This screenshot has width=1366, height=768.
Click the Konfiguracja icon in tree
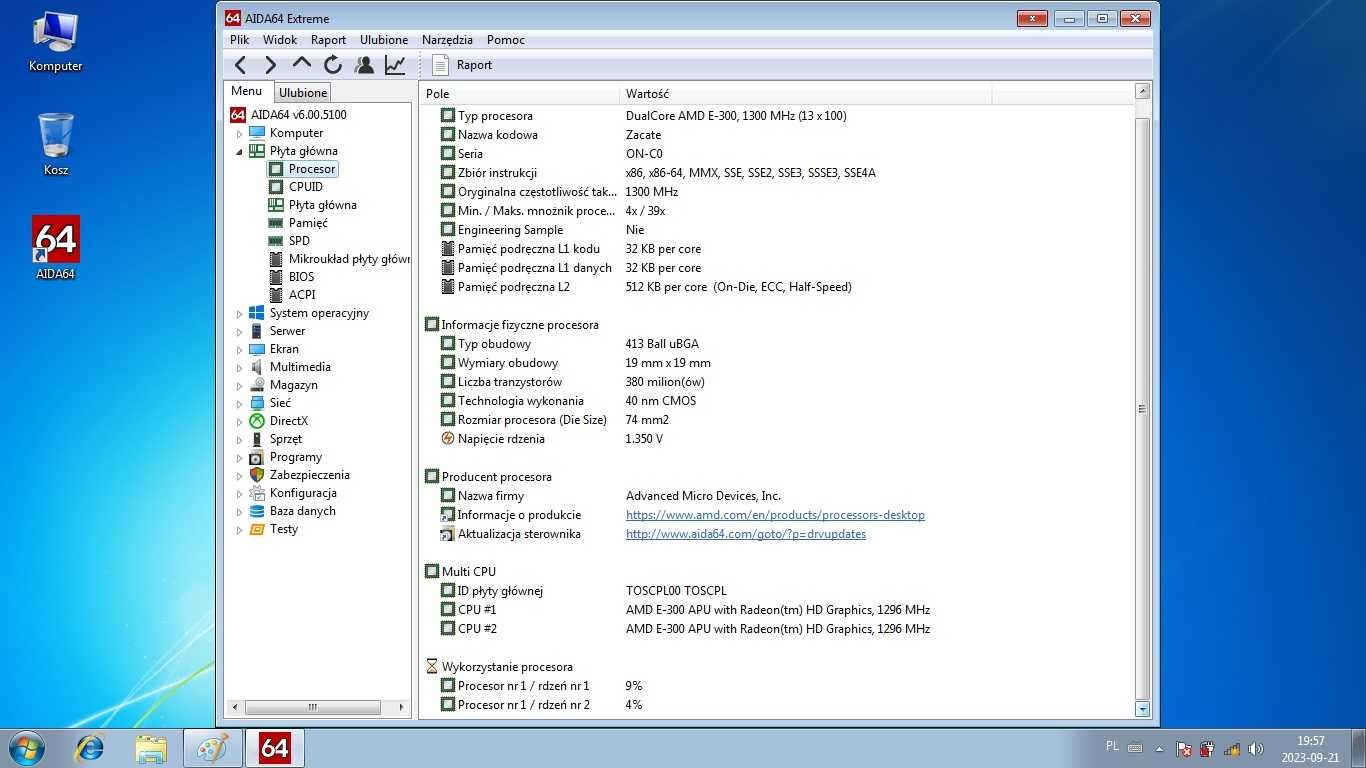(257, 493)
